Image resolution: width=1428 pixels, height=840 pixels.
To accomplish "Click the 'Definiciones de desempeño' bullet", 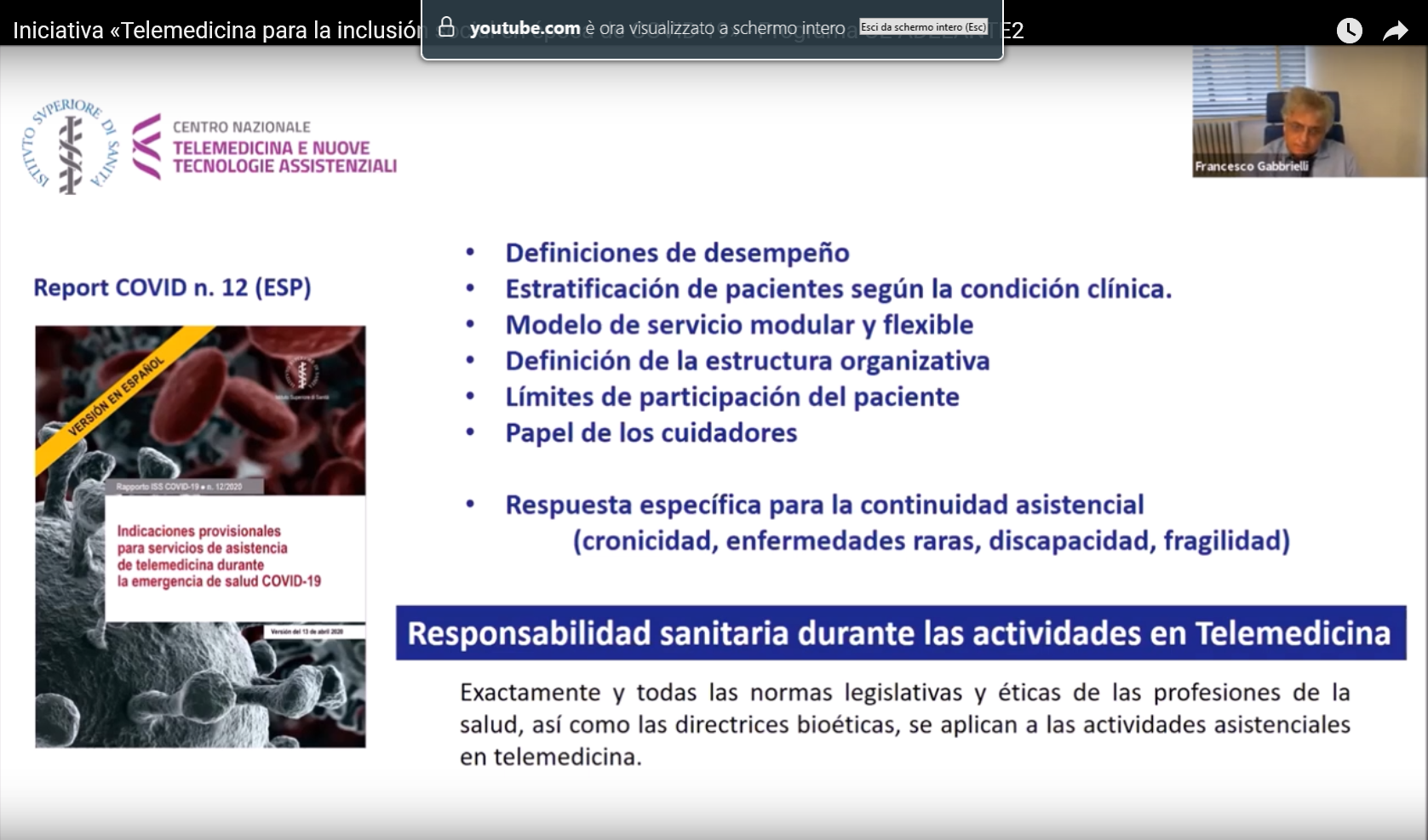I will [677, 253].
